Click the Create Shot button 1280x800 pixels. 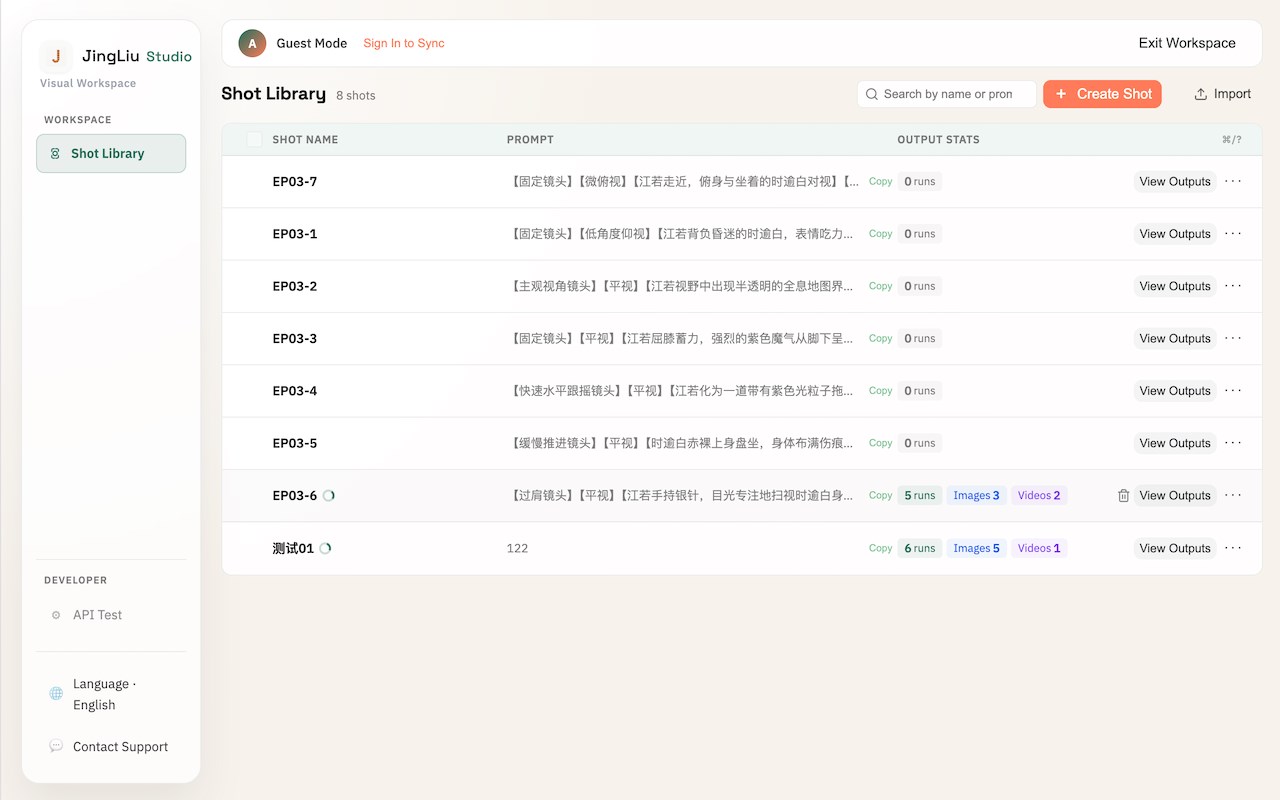click(x=1102, y=94)
